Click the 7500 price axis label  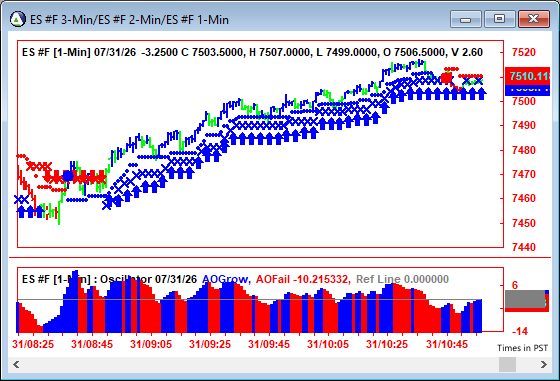524,101
